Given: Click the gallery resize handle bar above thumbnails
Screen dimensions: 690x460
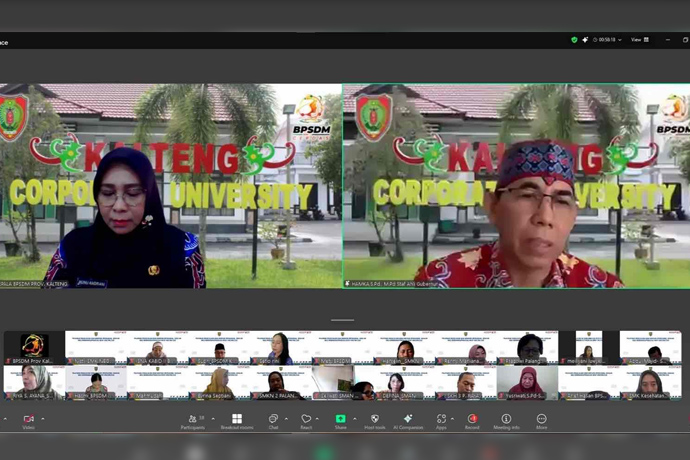Looking at the screenshot, I should [343, 320].
